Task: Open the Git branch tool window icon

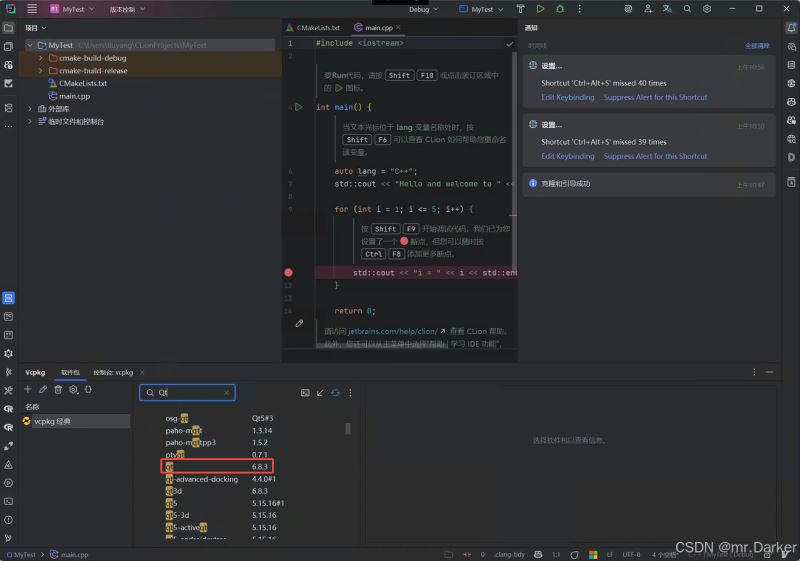Action: click(x=9, y=538)
